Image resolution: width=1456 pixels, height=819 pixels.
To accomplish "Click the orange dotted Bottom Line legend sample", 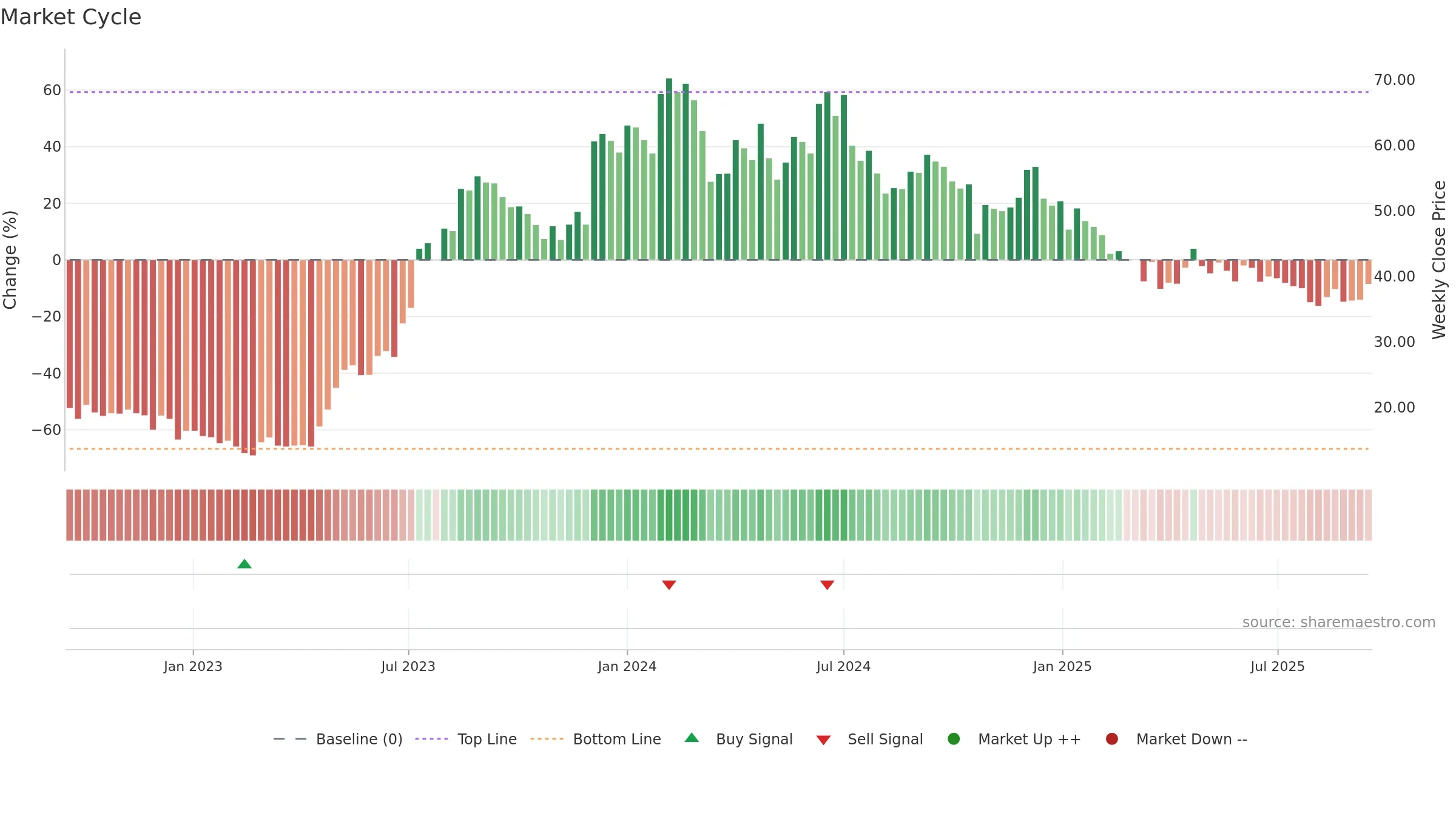I will 547,739.
